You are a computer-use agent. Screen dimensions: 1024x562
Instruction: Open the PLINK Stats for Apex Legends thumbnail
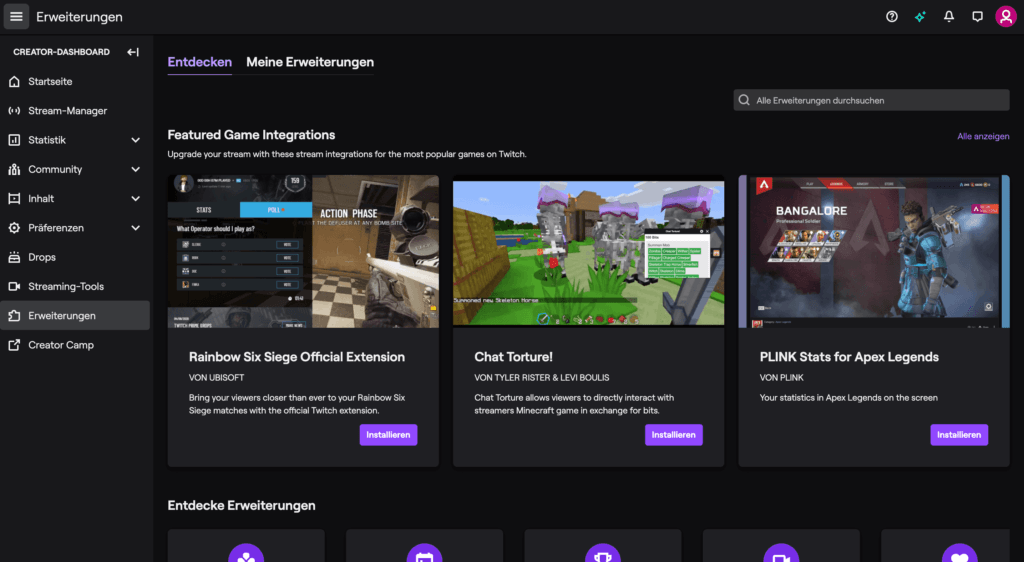[x=873, y=251]
